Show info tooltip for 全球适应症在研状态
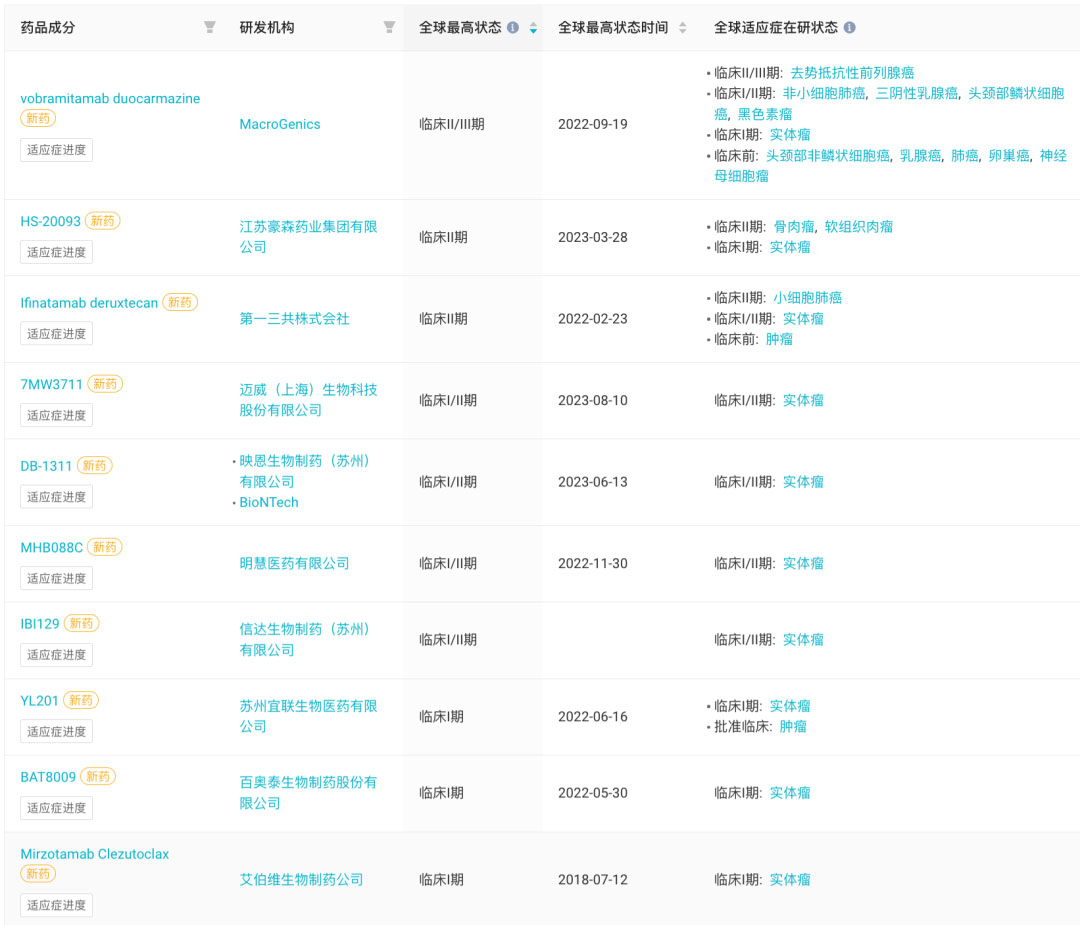This screenshot has width=1080, height=925. click(849, 28)
